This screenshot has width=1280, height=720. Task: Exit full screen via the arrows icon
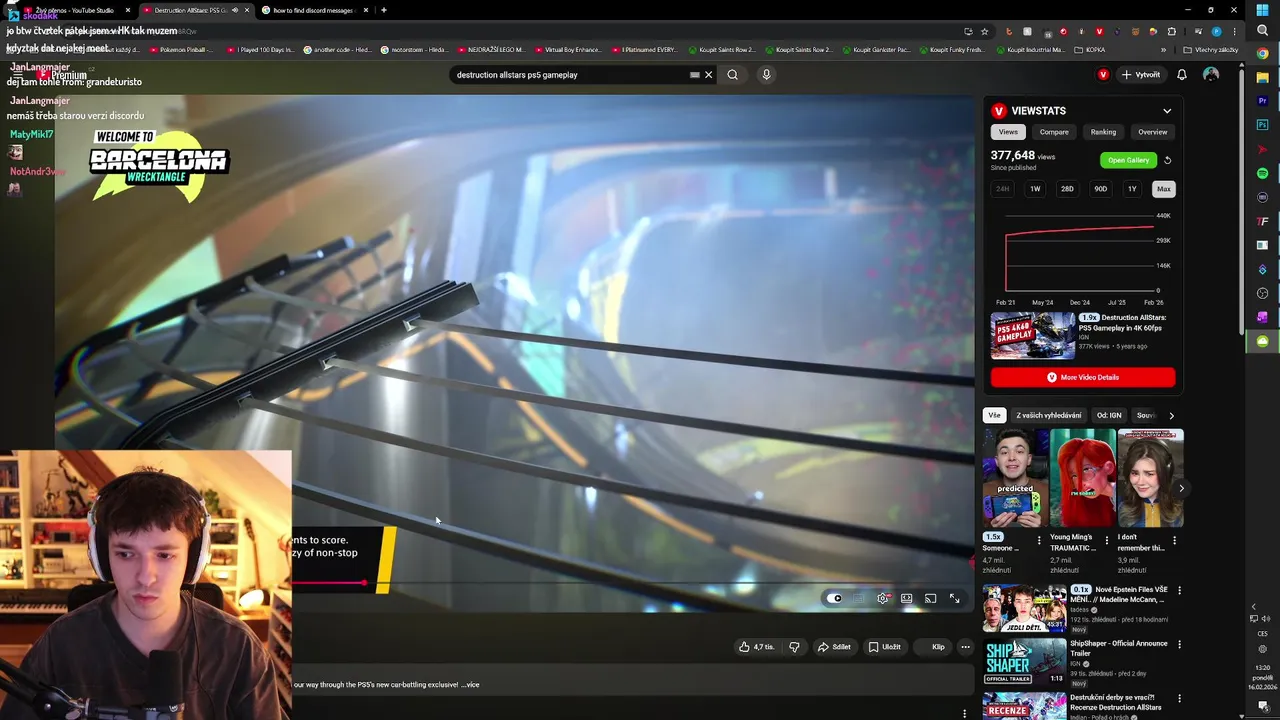pyautogui.click(x=955, y=598)
